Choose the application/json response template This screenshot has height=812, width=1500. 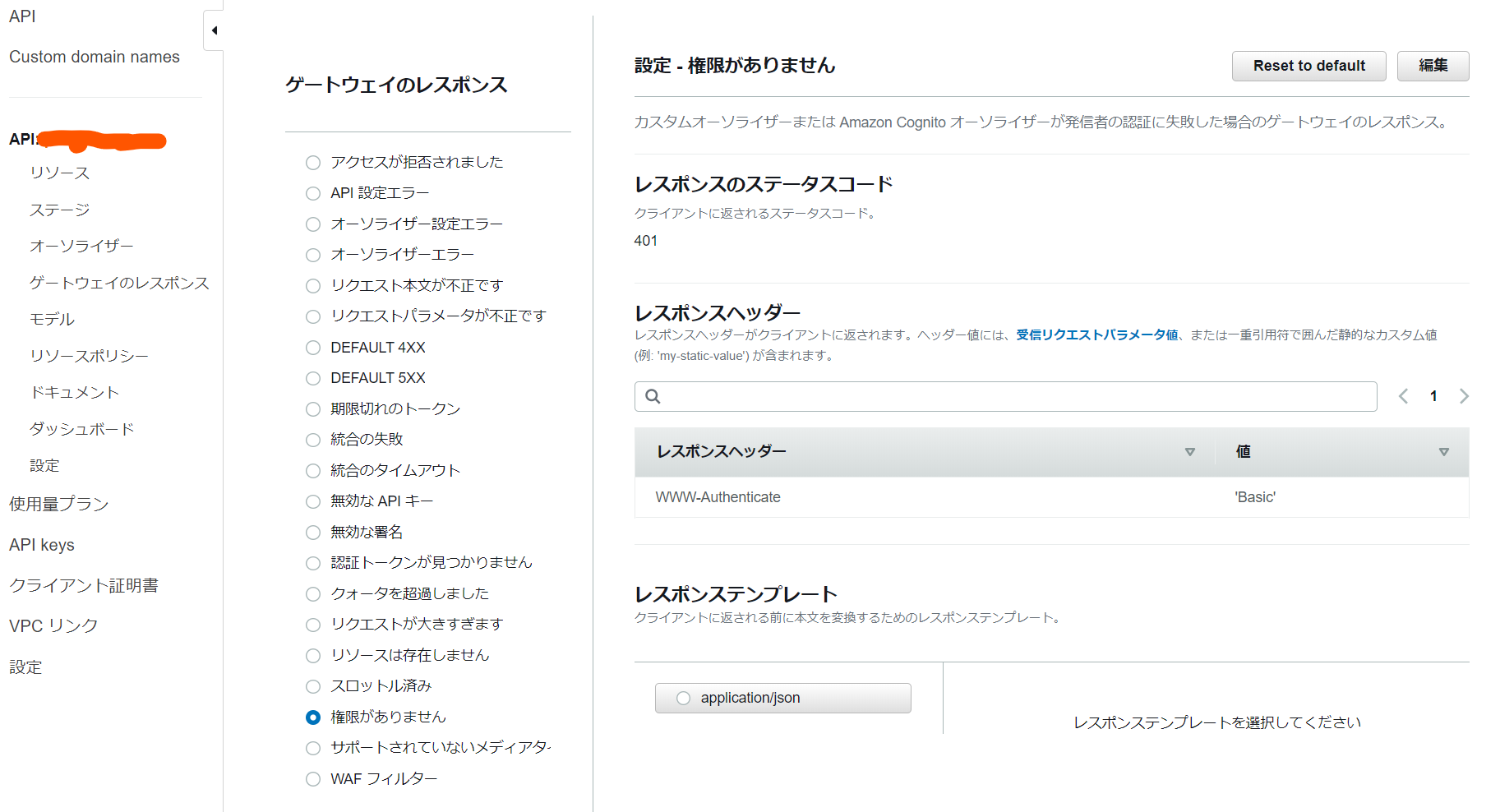683,699
